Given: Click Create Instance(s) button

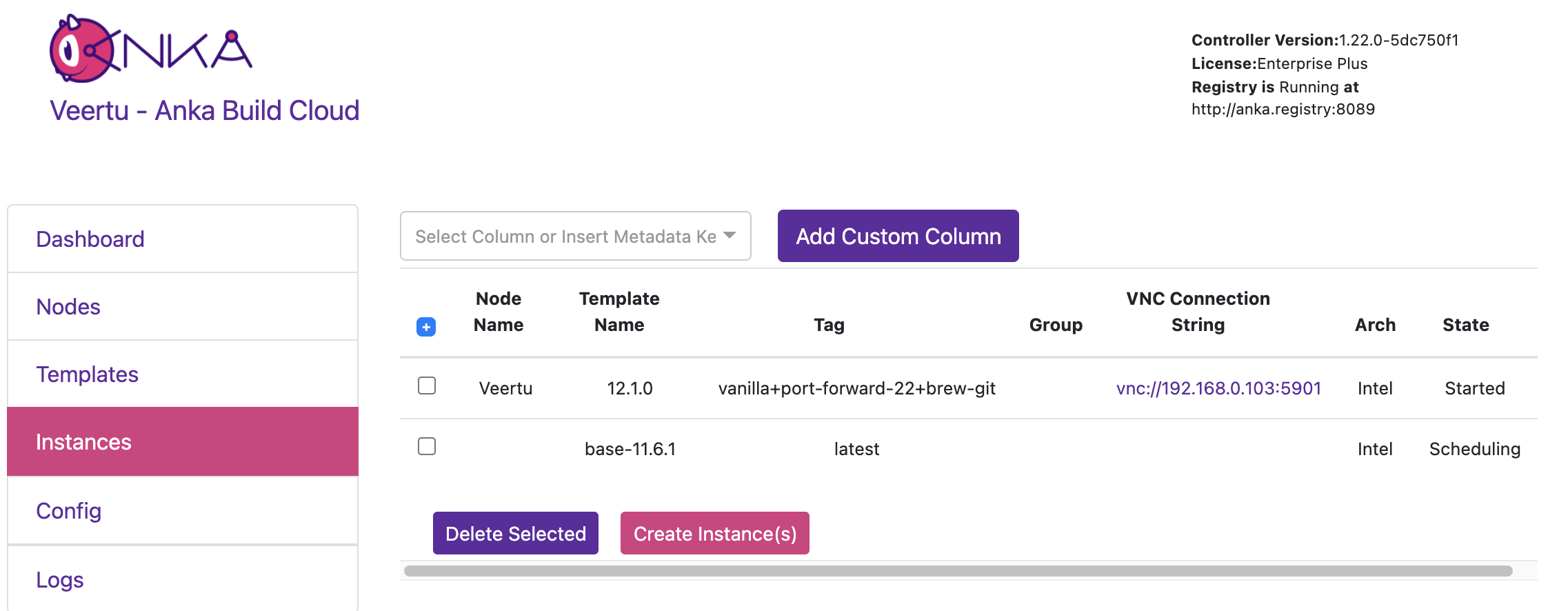Looking at the screenshot, I should 714,533.
